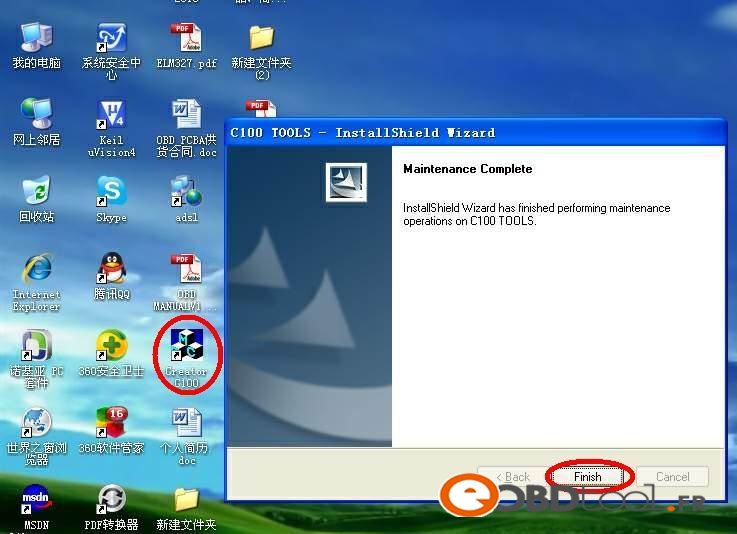Select the Keil uVision4 desktop icon
This screenshot has height=534, width=737.
coord(111,115)
